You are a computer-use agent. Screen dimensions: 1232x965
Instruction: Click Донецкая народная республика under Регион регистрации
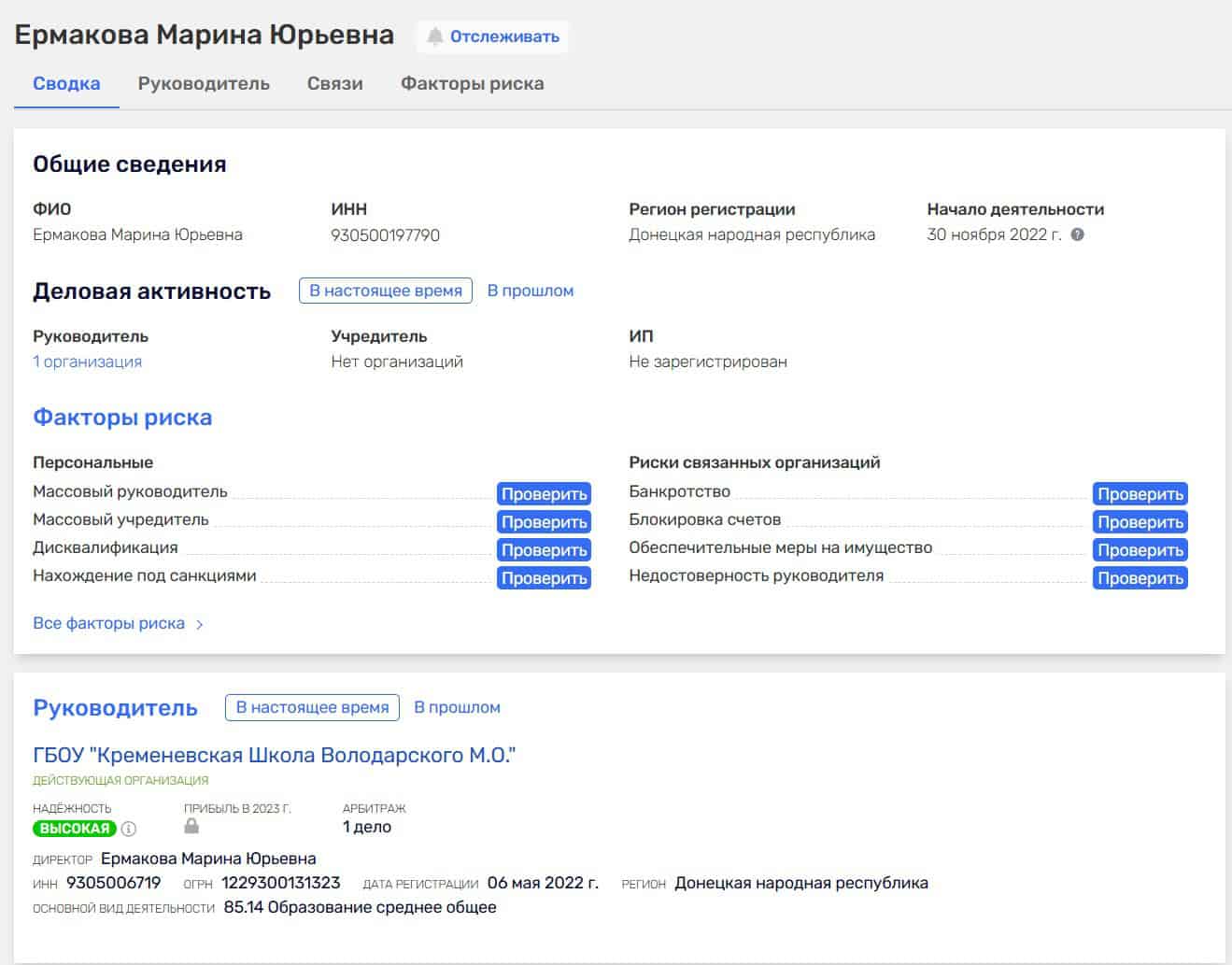point(752,234)
